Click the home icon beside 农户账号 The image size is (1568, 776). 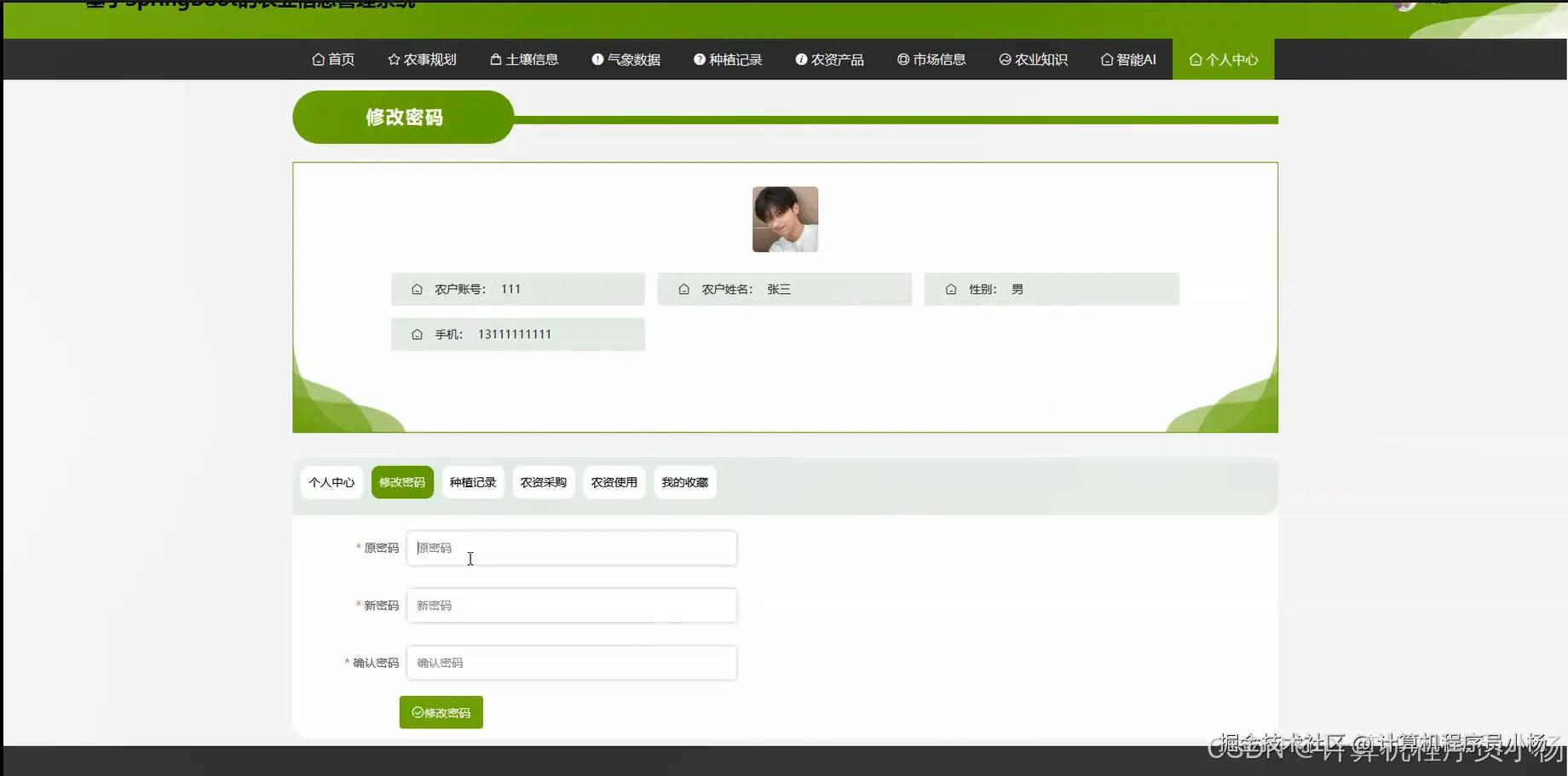415,289
